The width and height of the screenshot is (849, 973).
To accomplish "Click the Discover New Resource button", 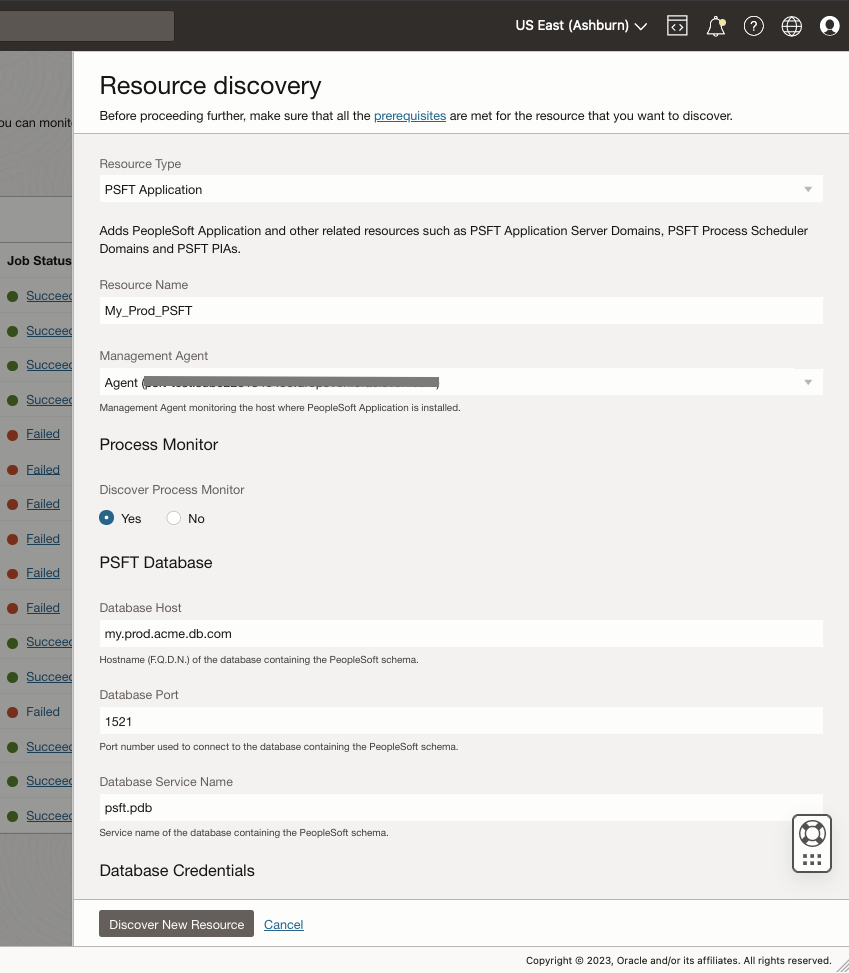I will [176, 924].
